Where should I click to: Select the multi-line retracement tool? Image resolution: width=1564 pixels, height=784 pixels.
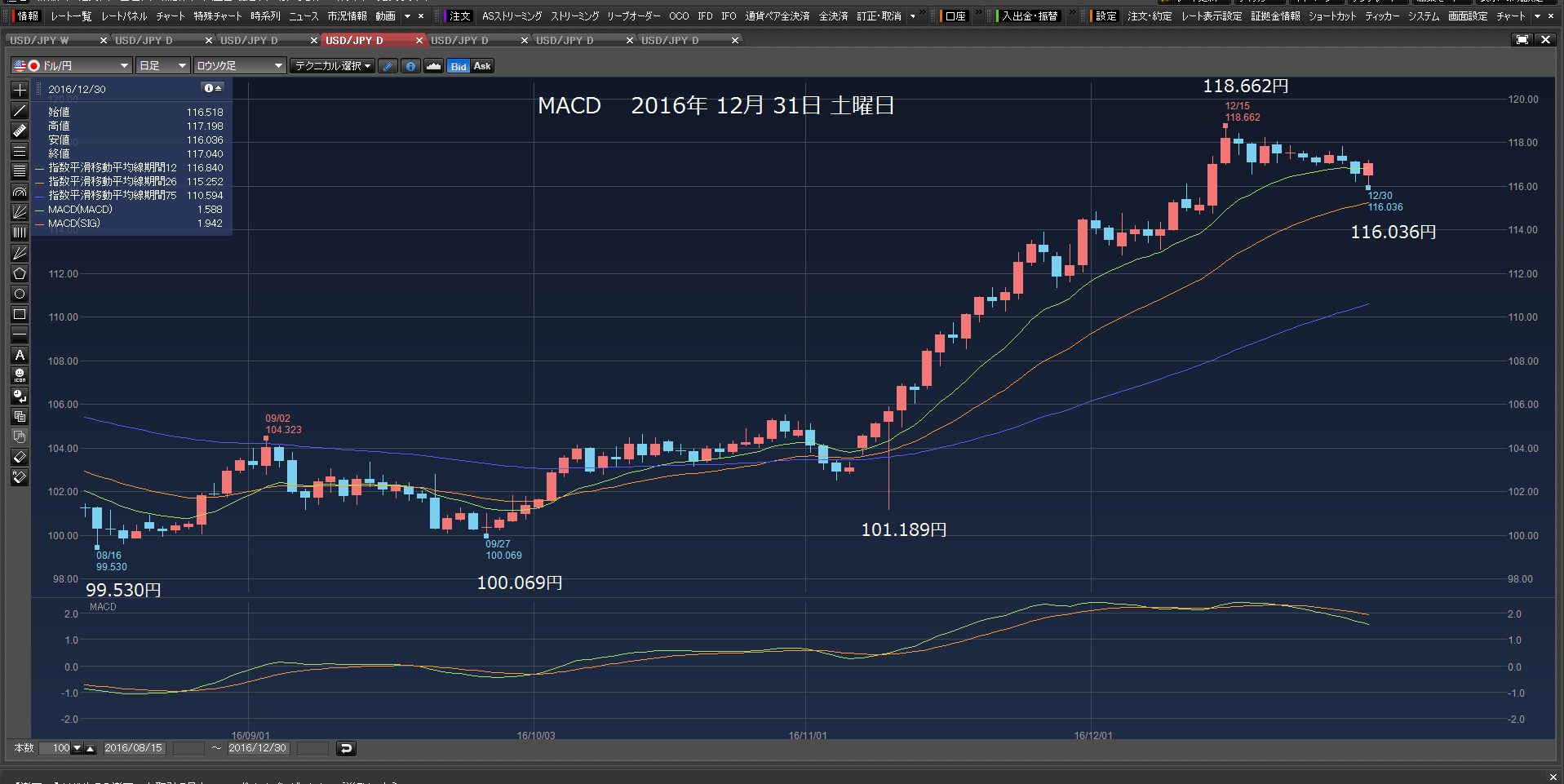pos(20,171)
